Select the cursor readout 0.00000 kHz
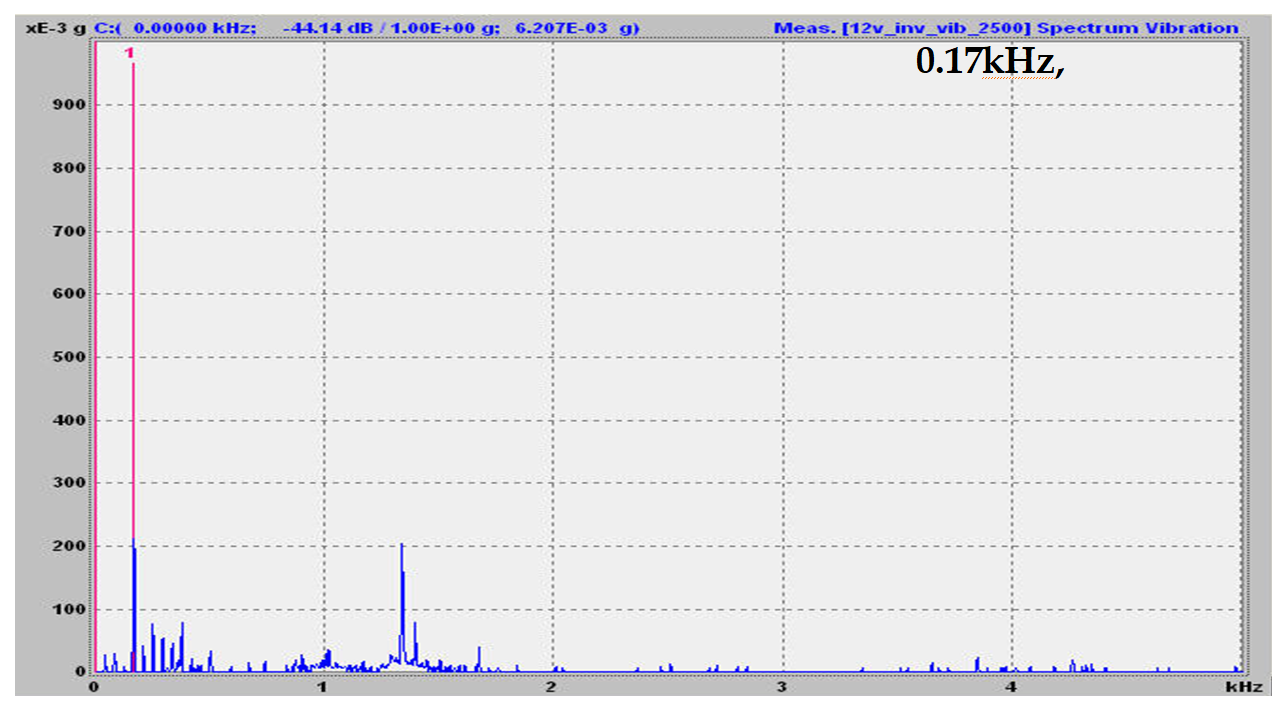The width and height of the screenshot is (1287, 709). tap(193, 28)
